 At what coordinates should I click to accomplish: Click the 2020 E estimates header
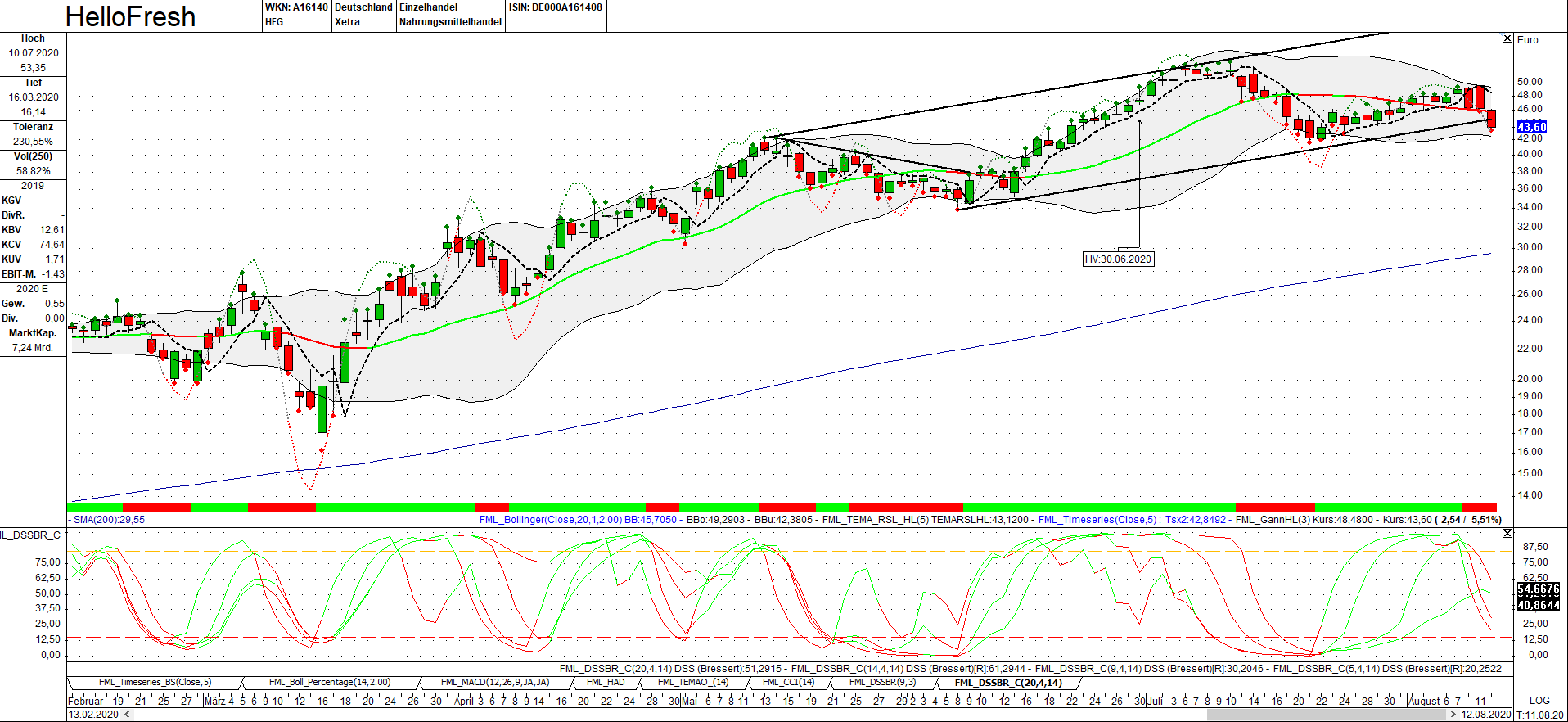point(33,289)
